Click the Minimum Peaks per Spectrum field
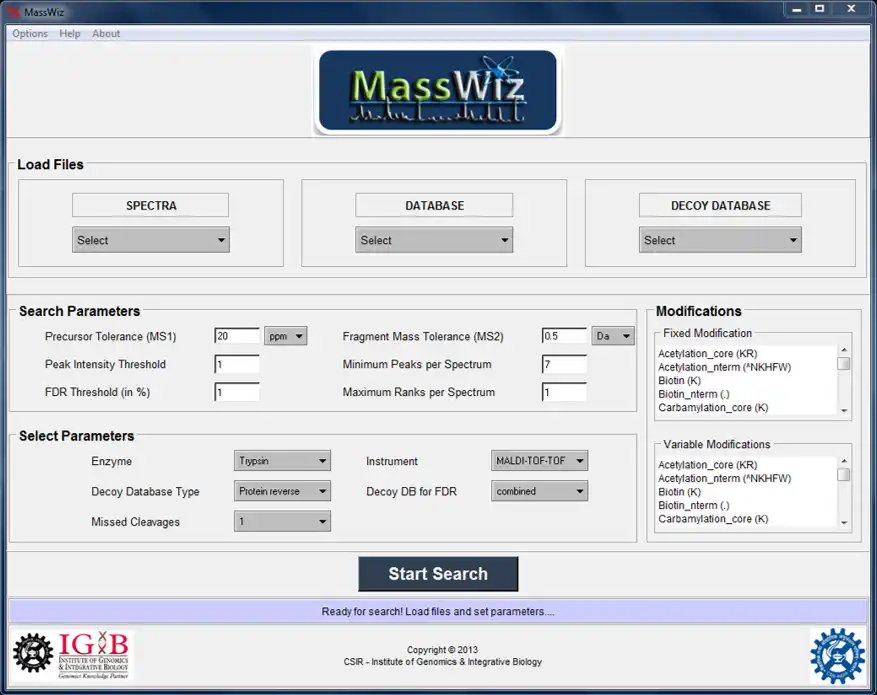This screenshot has width=877, height=695. tap(564, 364)
